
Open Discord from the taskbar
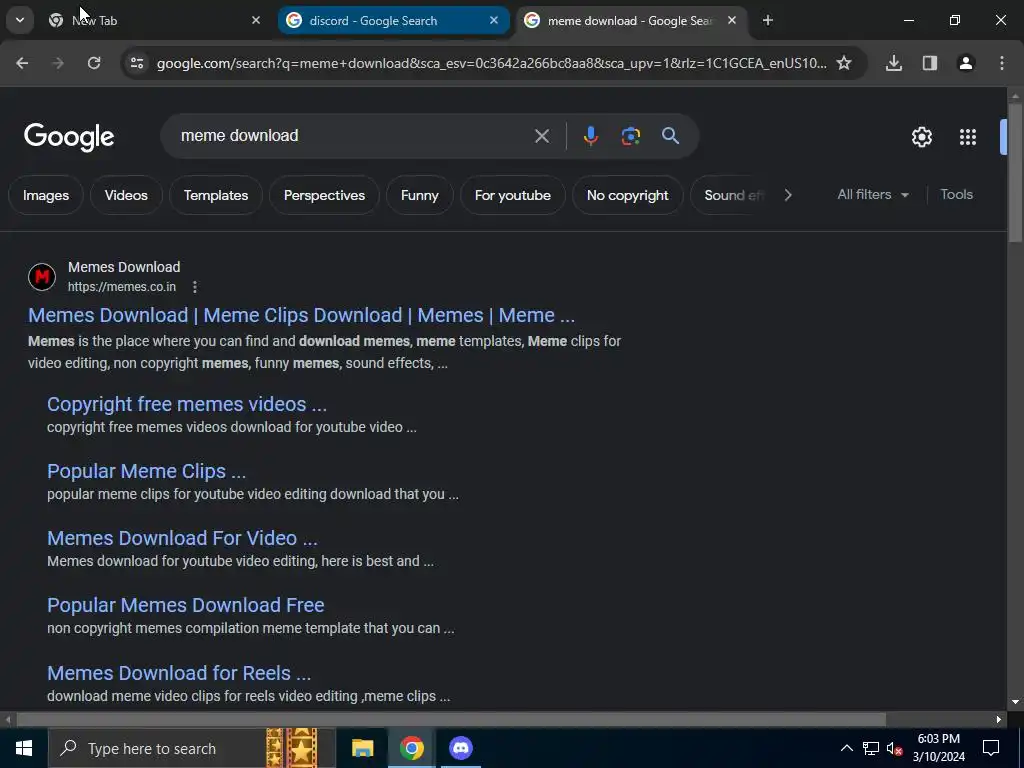tap(460, 748)
